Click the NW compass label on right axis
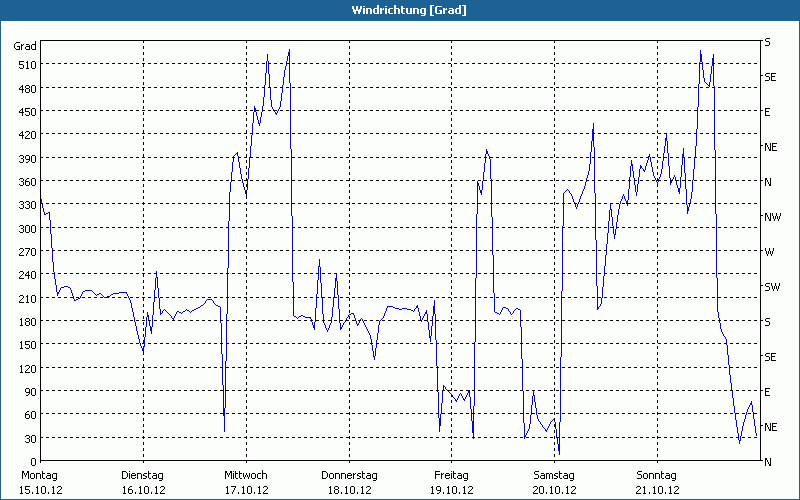The height and width of the screenshot is (500, 800). point(771,217)
